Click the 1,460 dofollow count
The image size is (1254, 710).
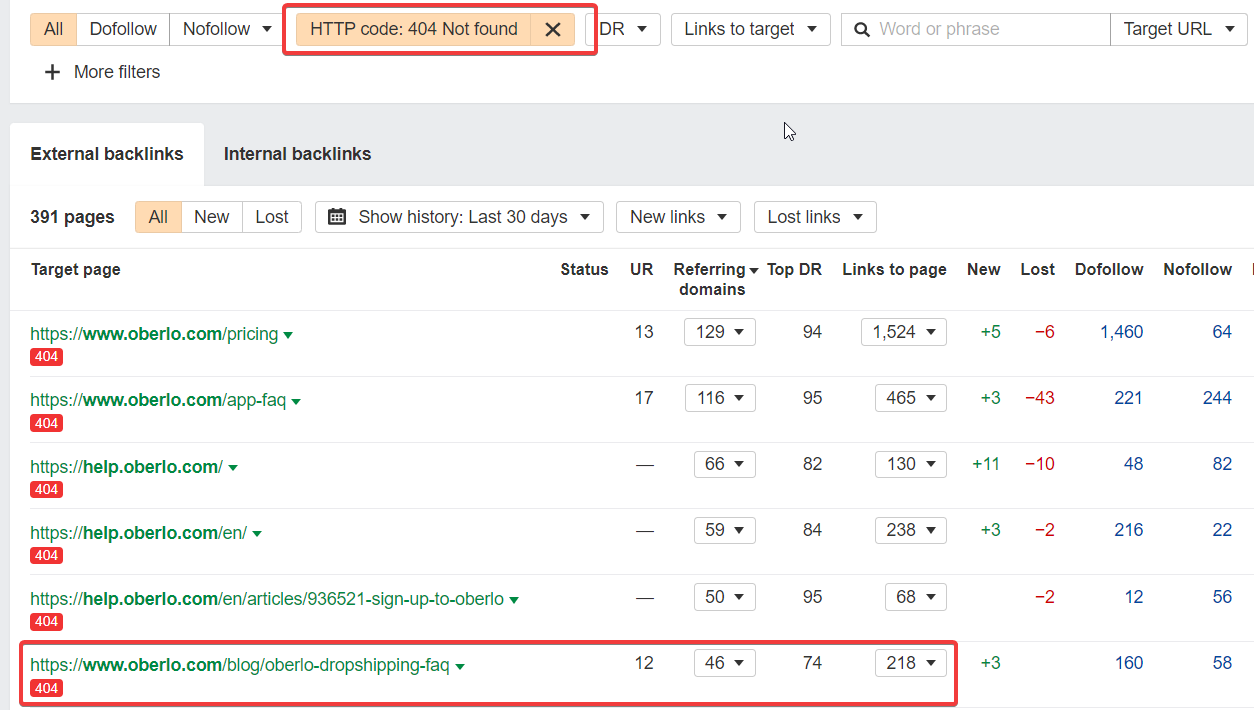pos(1122,332)
